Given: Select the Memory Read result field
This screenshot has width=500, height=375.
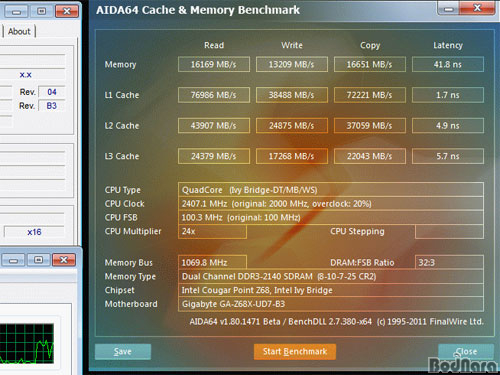Looking at the screenshot, I should coord(214,64).
